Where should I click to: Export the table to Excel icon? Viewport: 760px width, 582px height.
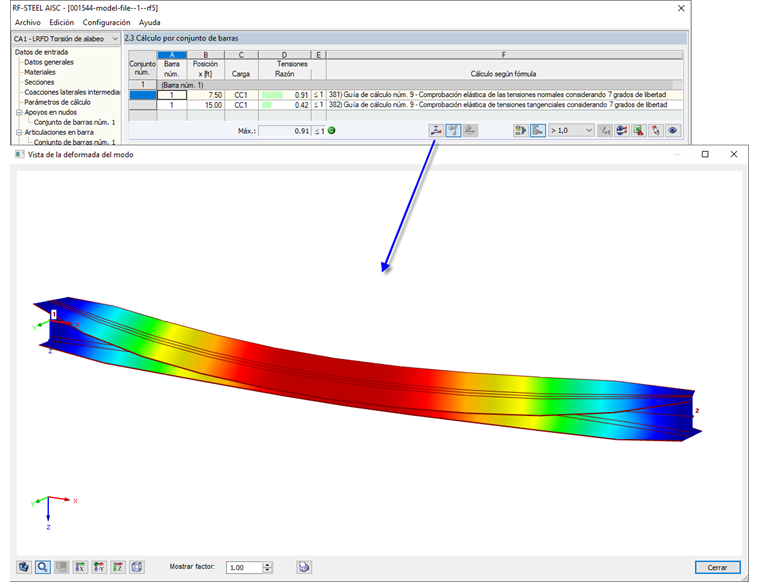click(638, 130)
